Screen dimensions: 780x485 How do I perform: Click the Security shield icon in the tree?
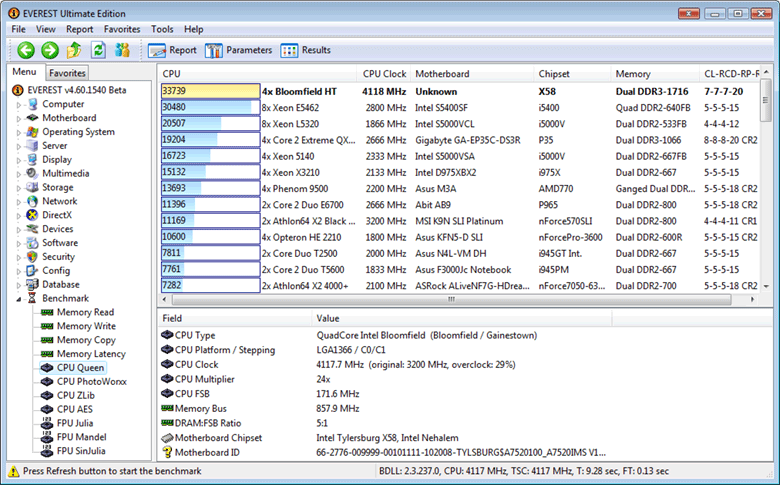pos(33,257)
